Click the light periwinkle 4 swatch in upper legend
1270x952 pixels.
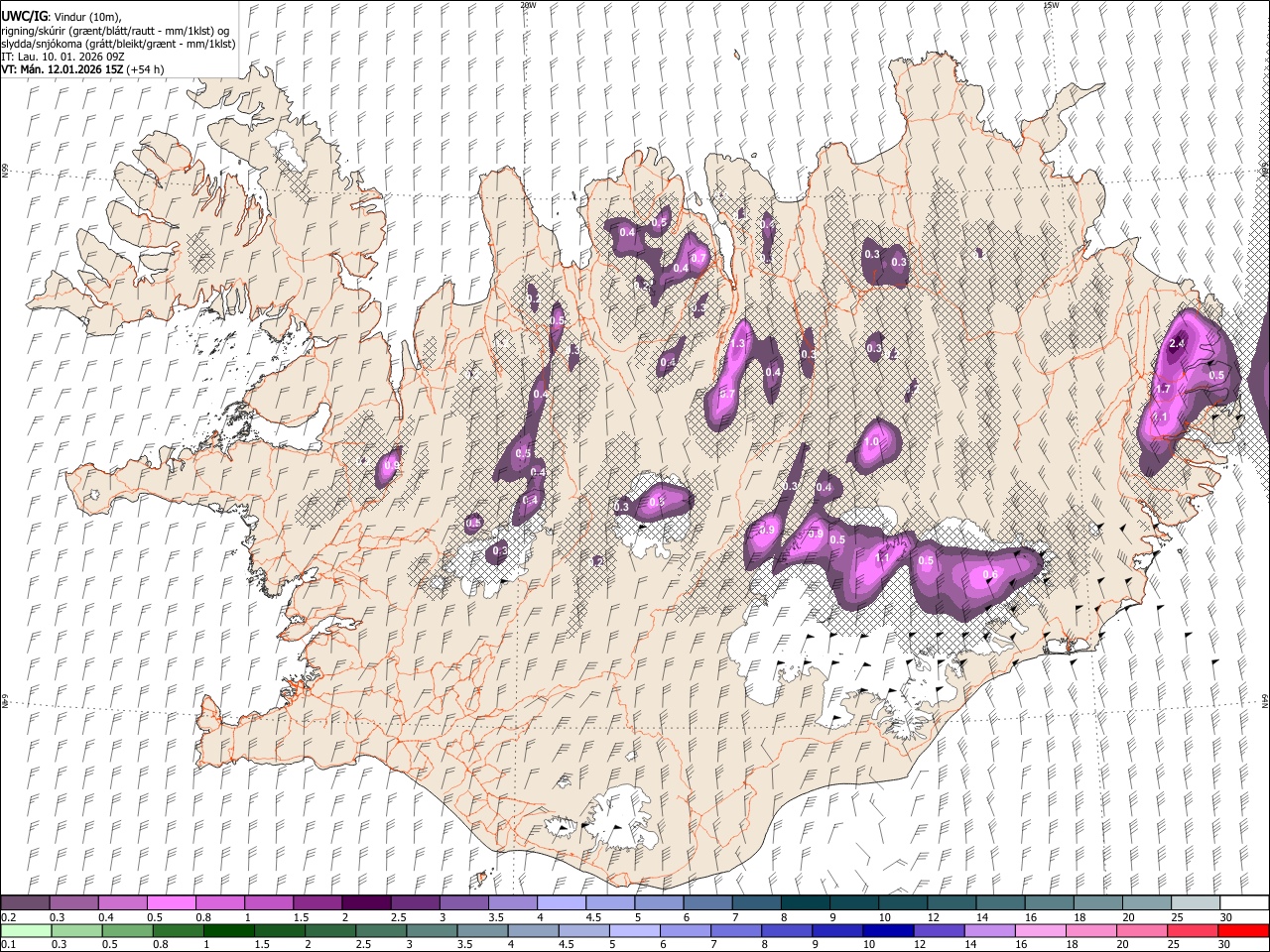pyautogui.click(x=561, y=903)
